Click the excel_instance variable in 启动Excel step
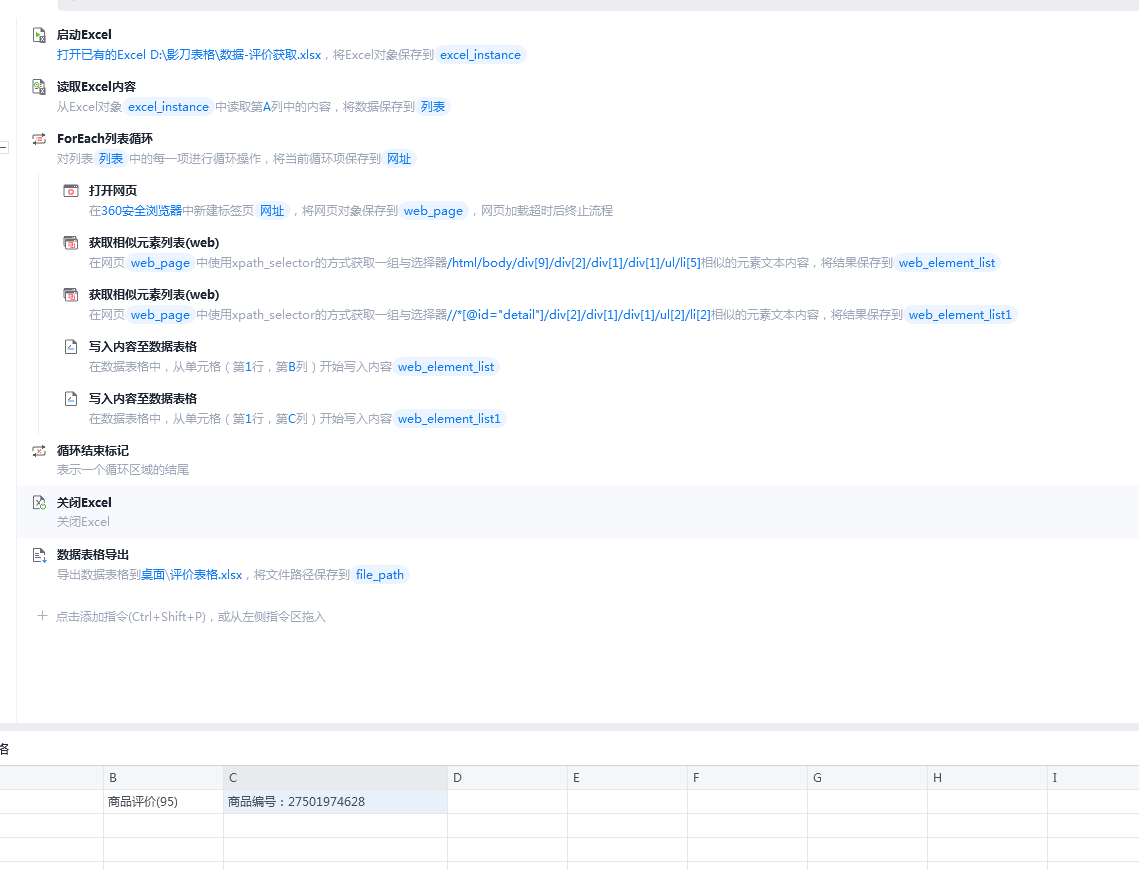This screenshot has width=1139, height=870. [480, 55]
